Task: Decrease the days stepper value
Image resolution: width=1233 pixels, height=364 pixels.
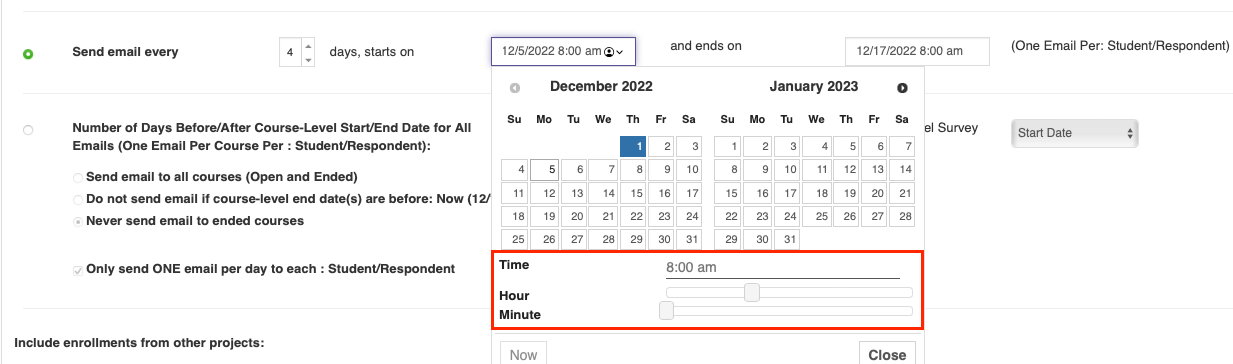Action: (307, 59)
